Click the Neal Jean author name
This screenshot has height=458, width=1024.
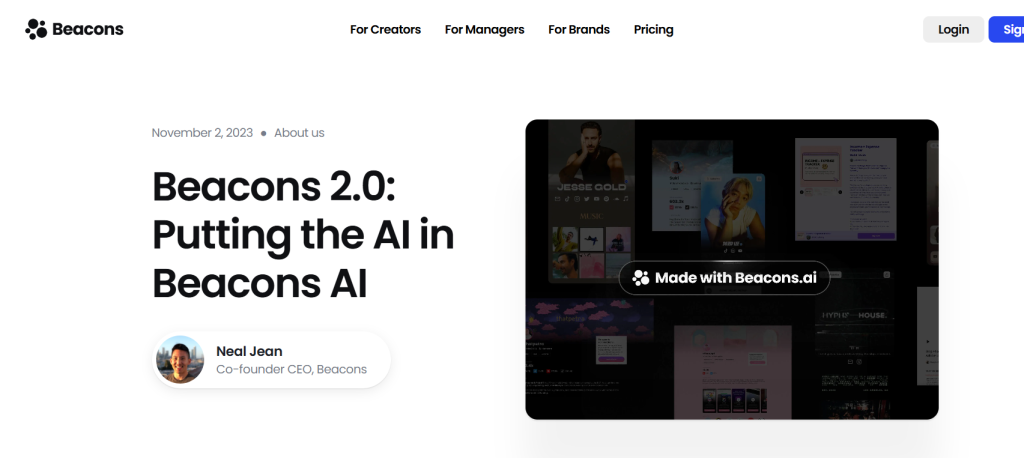[x=249, y=352]
